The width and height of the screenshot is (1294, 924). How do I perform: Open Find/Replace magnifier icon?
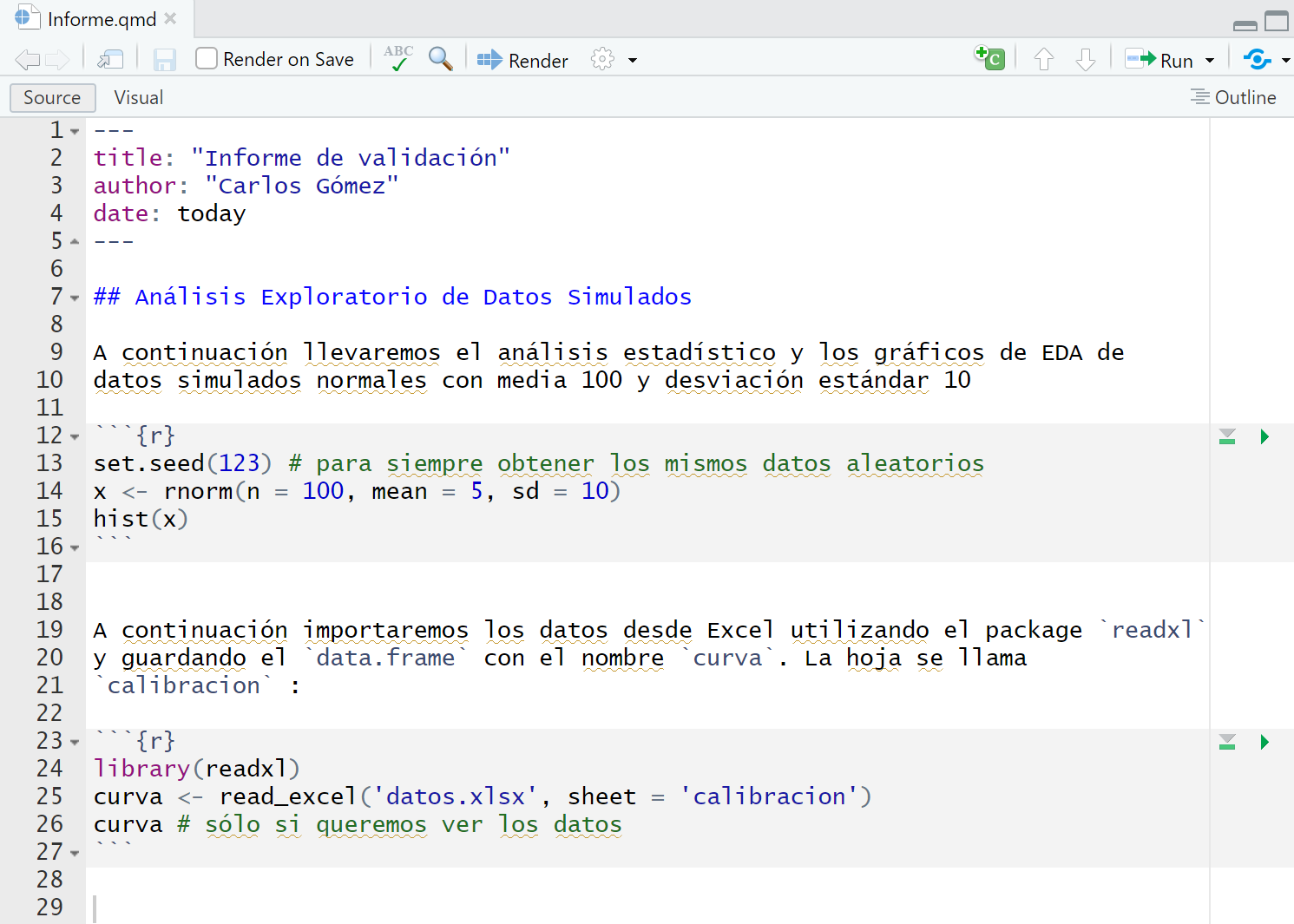[441, 59]
